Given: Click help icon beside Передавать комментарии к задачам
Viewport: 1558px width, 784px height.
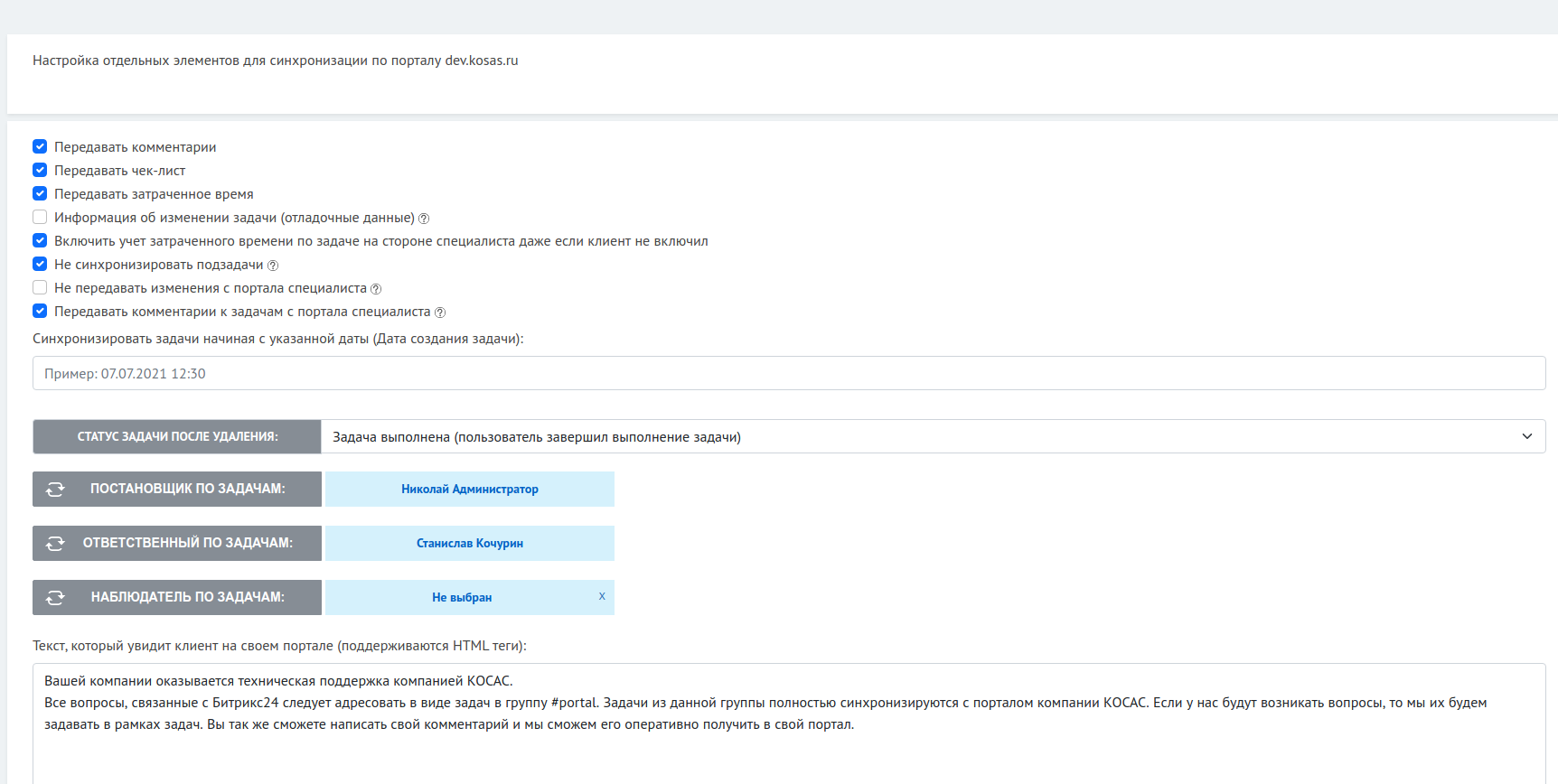Looking at the screenshot, I should click(440, 313).
